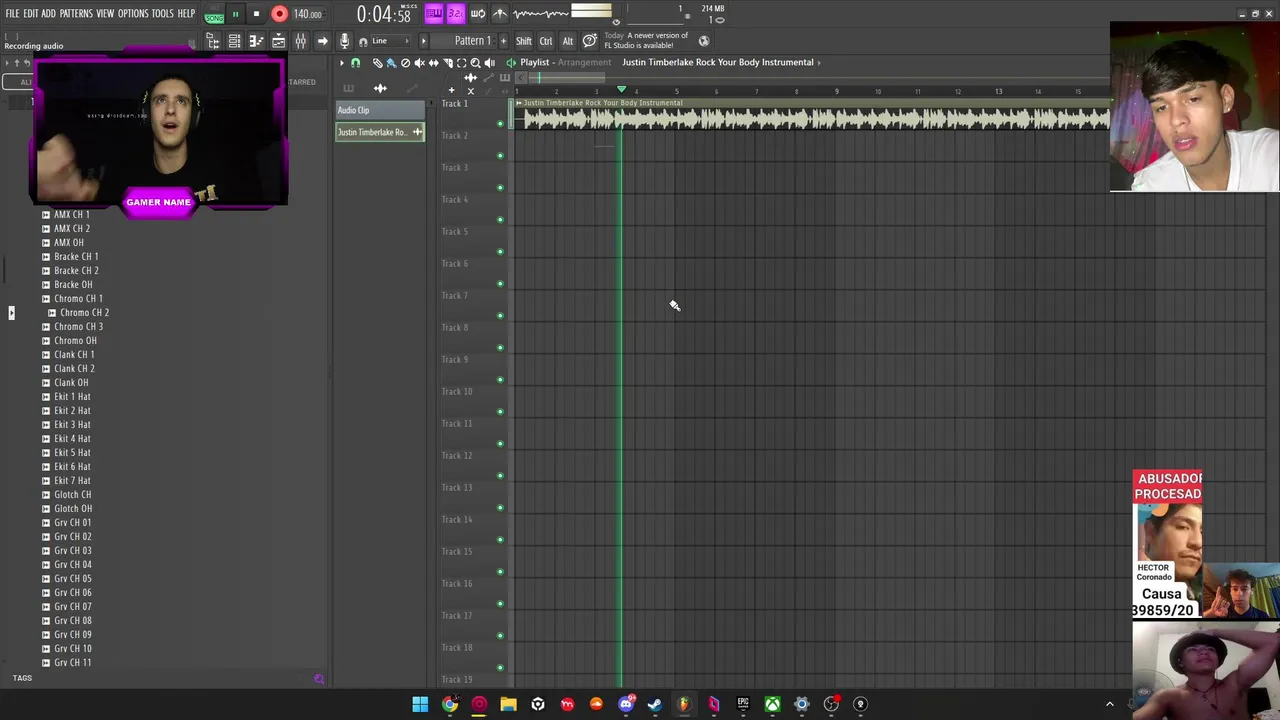
Task: Open the EDIT menu
Action: pos(31,14)
